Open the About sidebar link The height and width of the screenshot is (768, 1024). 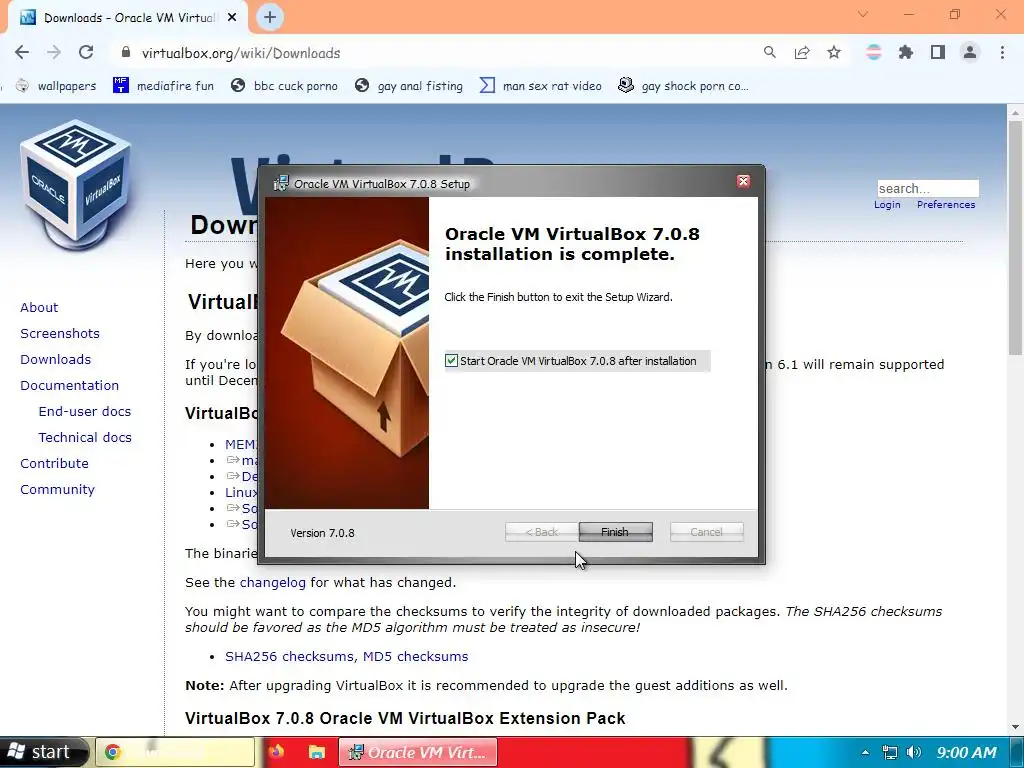[39, 307]
